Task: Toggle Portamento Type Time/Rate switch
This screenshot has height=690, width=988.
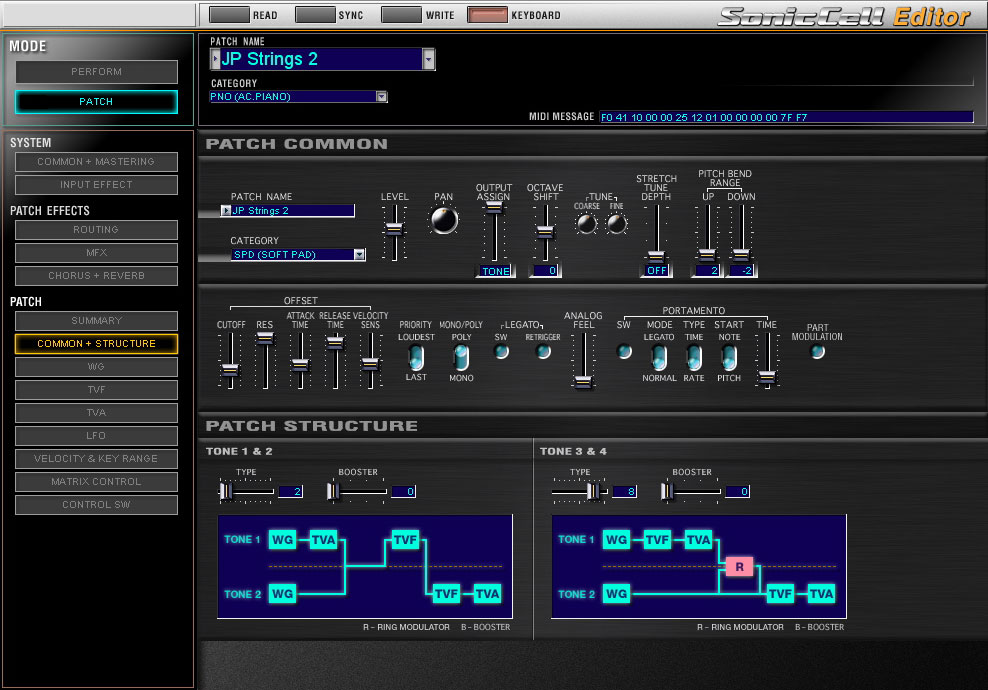Action: [694, 357]
